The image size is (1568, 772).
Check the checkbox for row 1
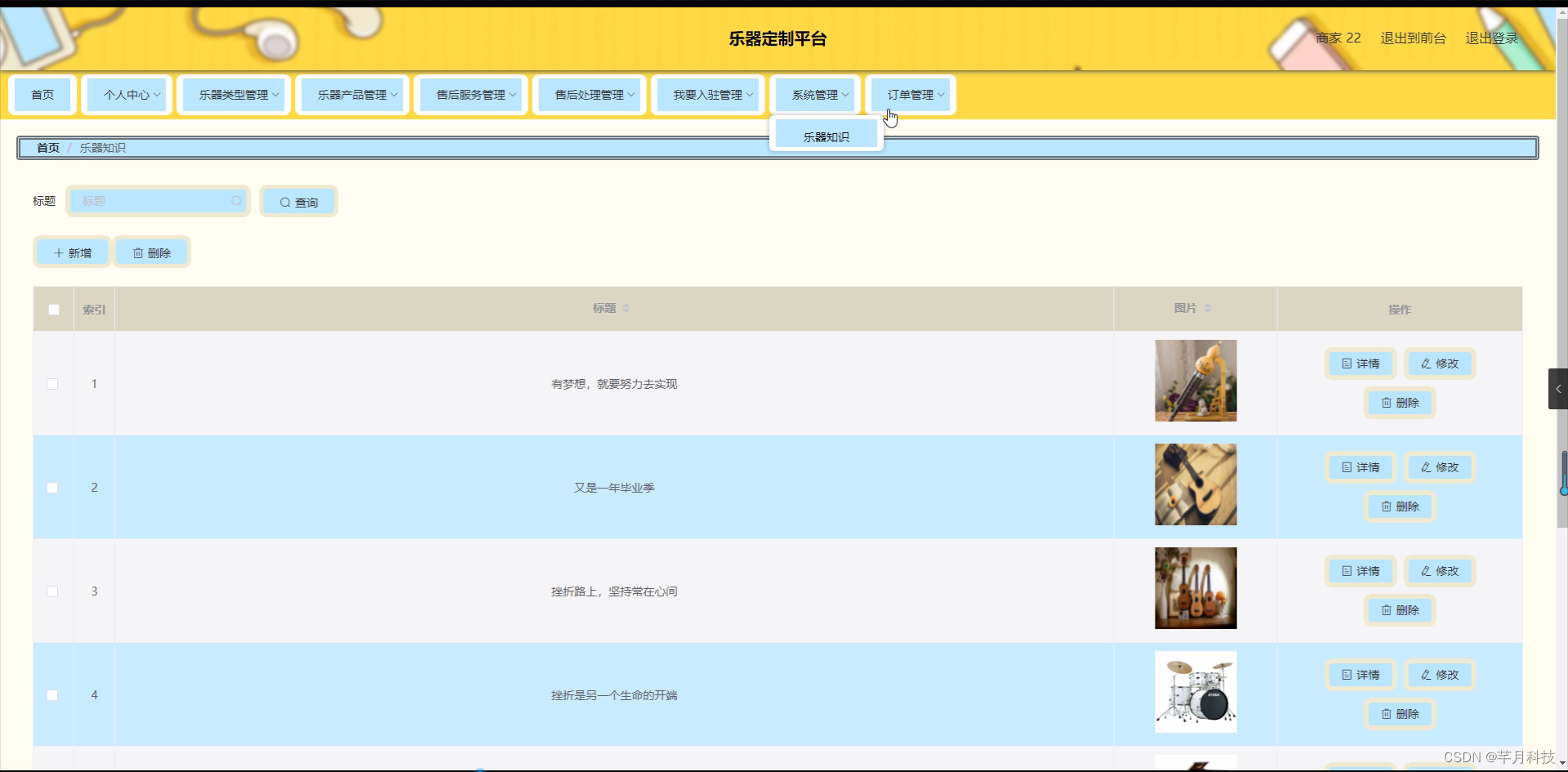(52, 383)
